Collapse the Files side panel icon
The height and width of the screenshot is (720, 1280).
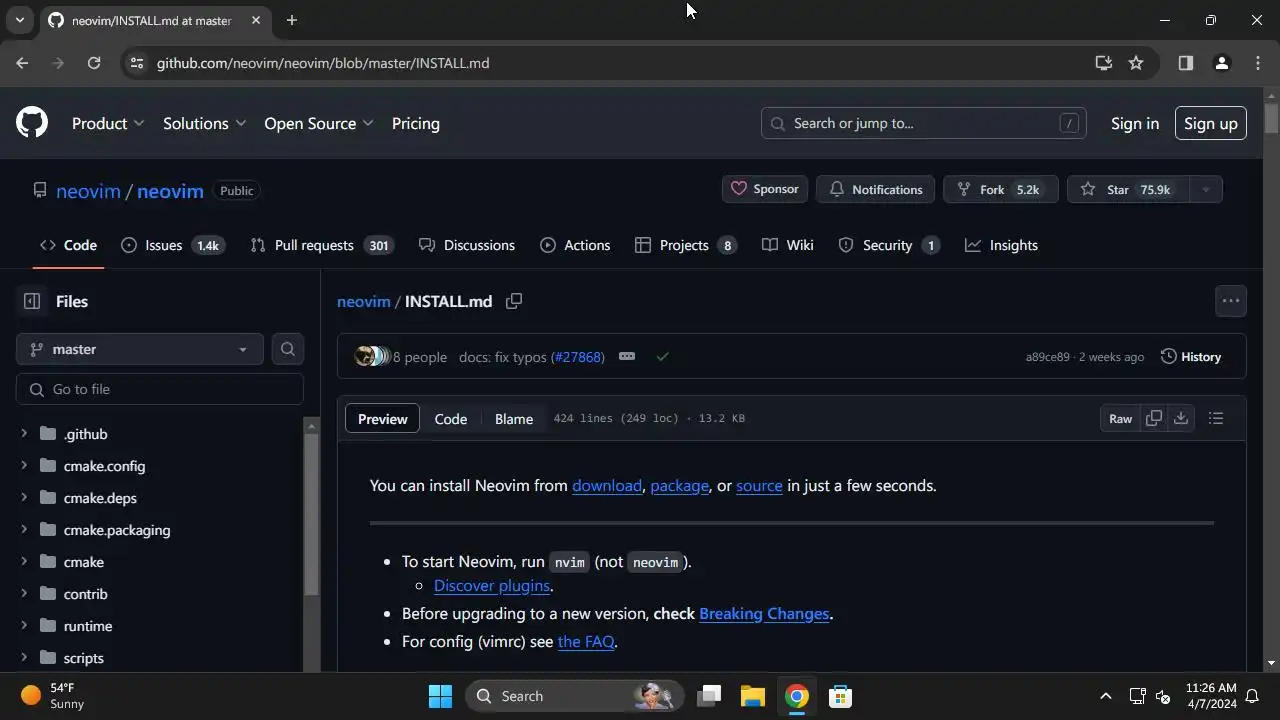tap(32, 301)
